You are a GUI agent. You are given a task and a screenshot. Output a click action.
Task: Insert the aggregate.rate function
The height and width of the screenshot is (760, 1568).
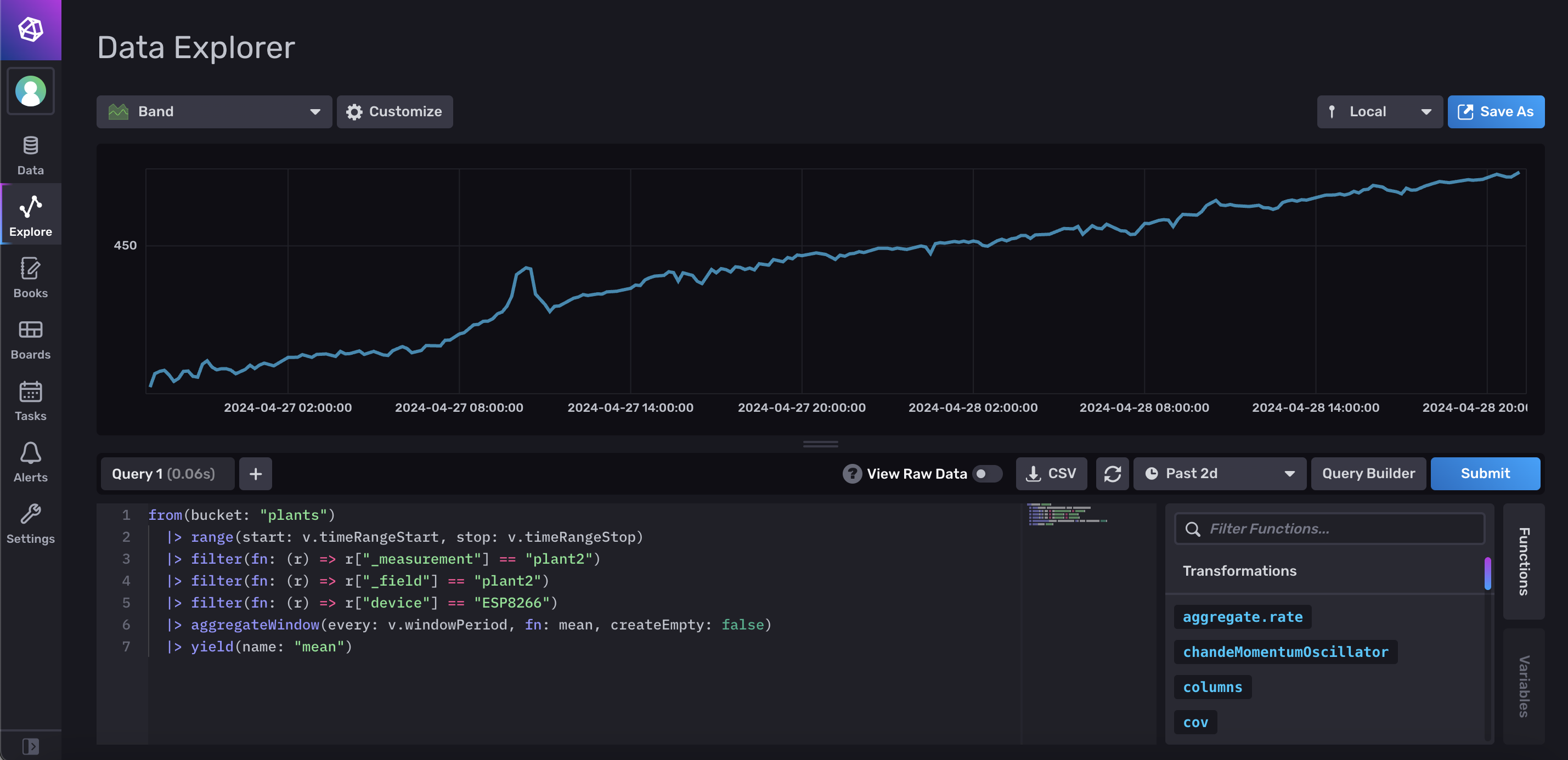tap(1242, 616)
